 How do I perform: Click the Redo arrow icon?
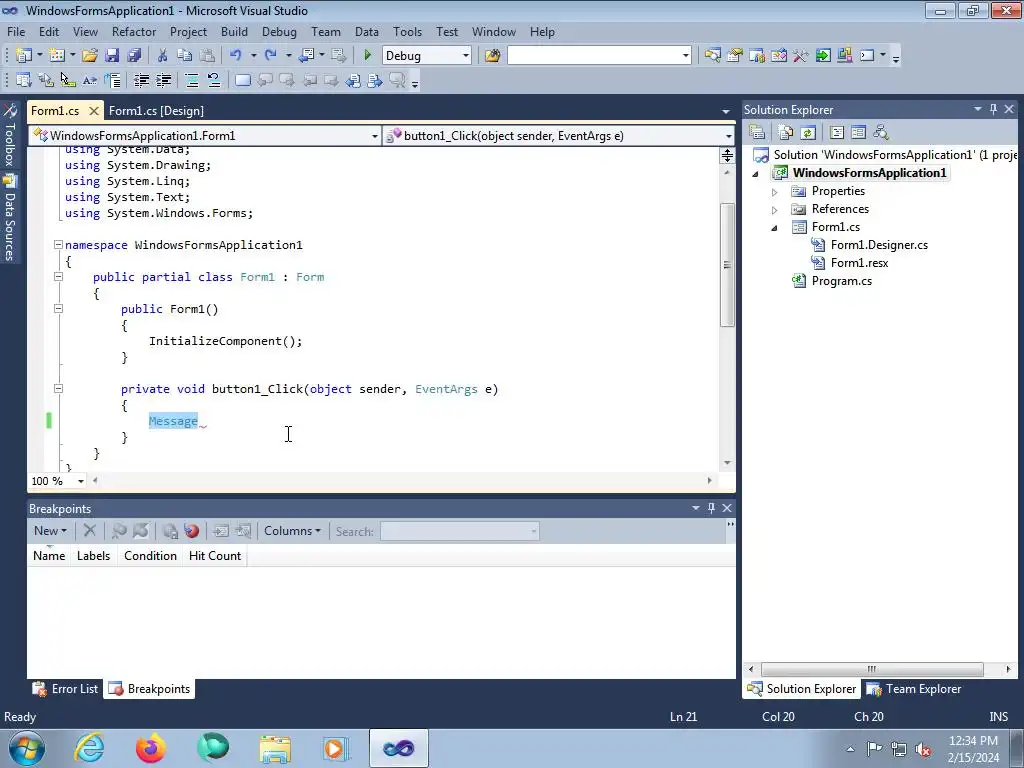270,56
